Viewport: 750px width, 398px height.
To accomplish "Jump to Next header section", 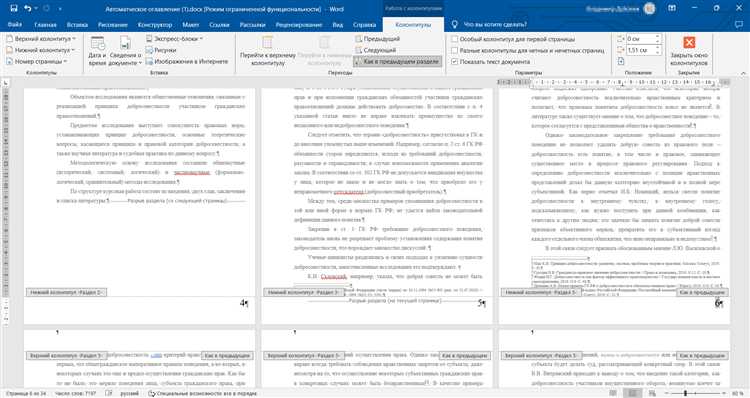I will tap(376, 50).
